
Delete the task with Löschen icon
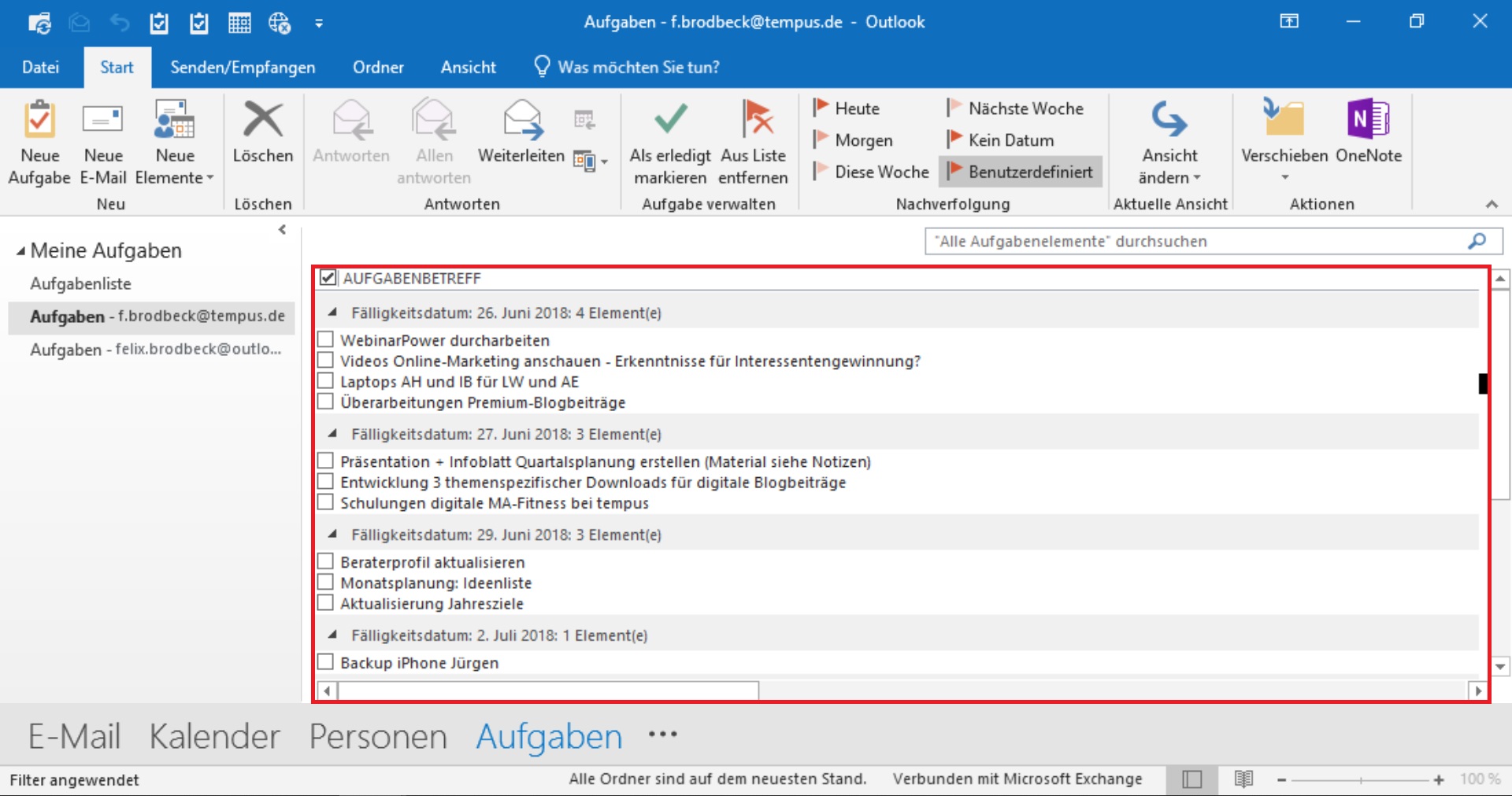263,120
